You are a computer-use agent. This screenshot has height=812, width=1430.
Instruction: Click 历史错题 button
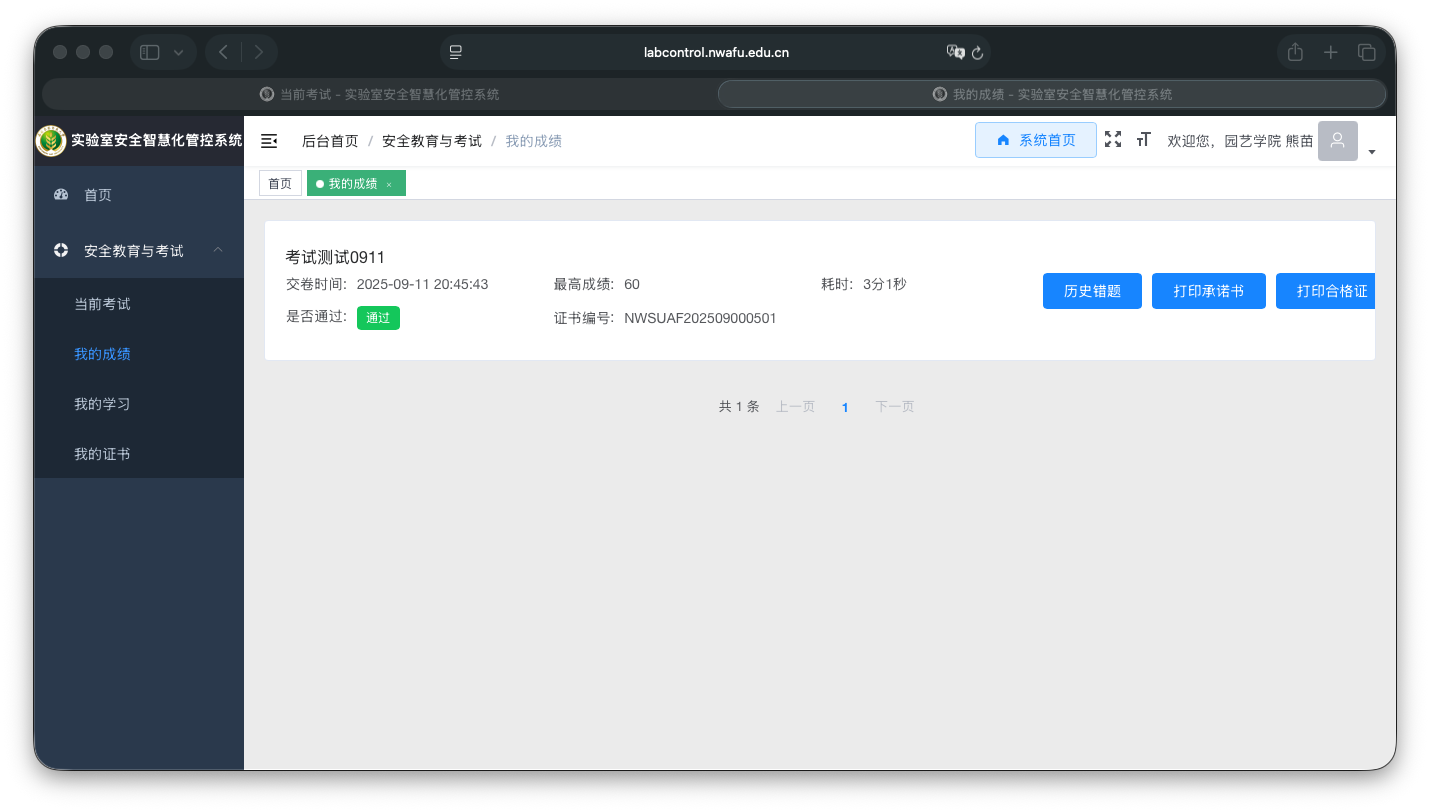coord(1092,291)
